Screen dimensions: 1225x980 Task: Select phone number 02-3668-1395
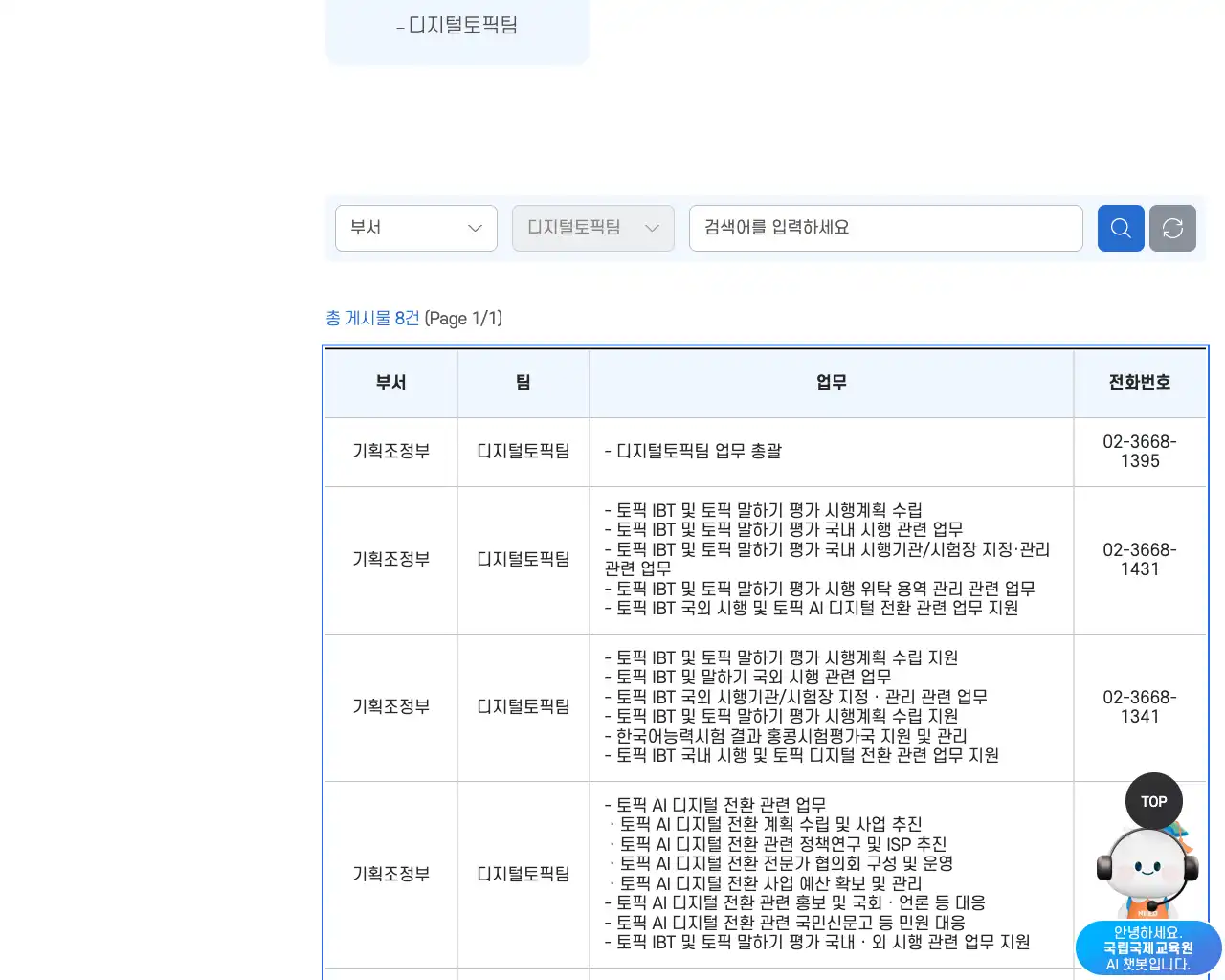click(x=1140, y=452)
